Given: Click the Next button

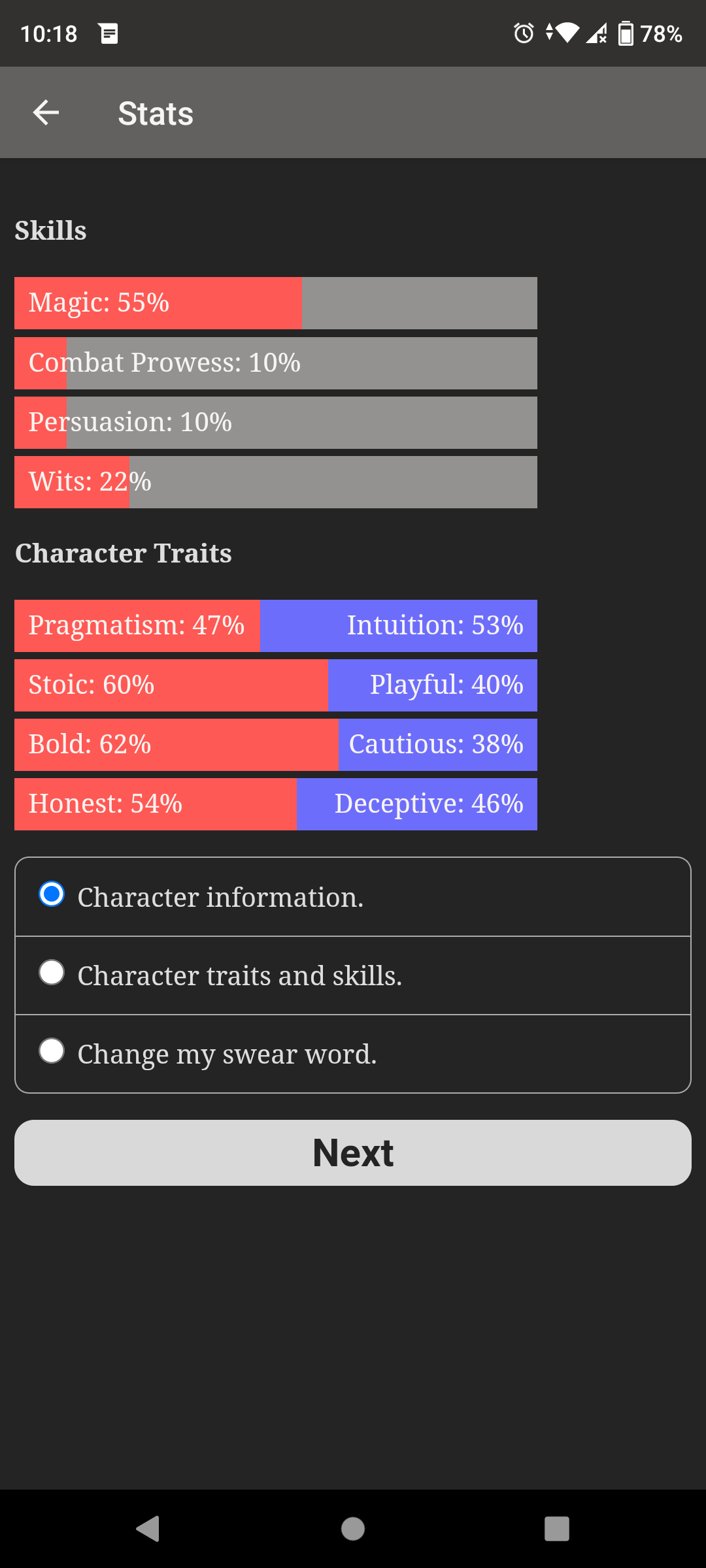Looking at the screenshot, I should (353, 1152).
